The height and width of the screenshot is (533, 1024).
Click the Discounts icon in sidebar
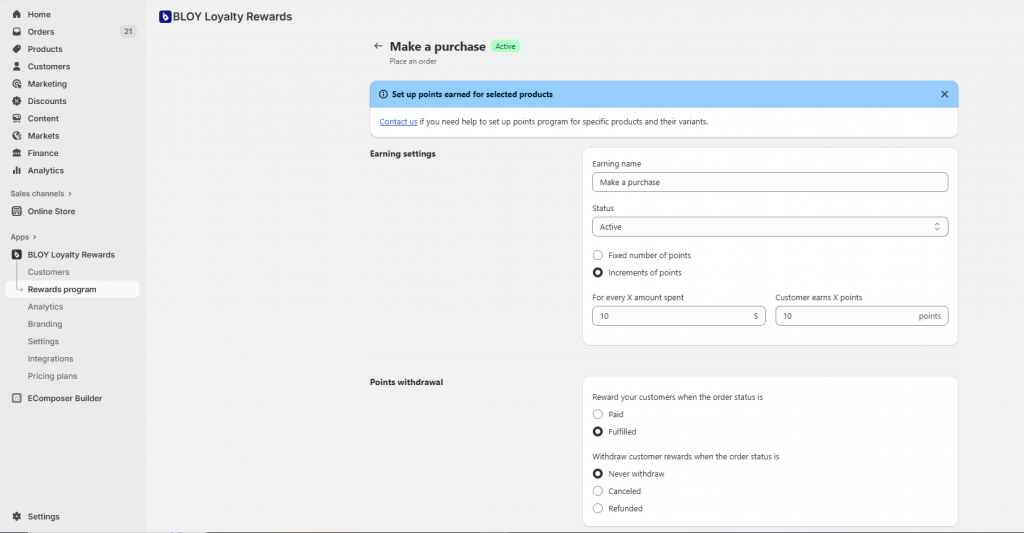click(x=17, y=101)
